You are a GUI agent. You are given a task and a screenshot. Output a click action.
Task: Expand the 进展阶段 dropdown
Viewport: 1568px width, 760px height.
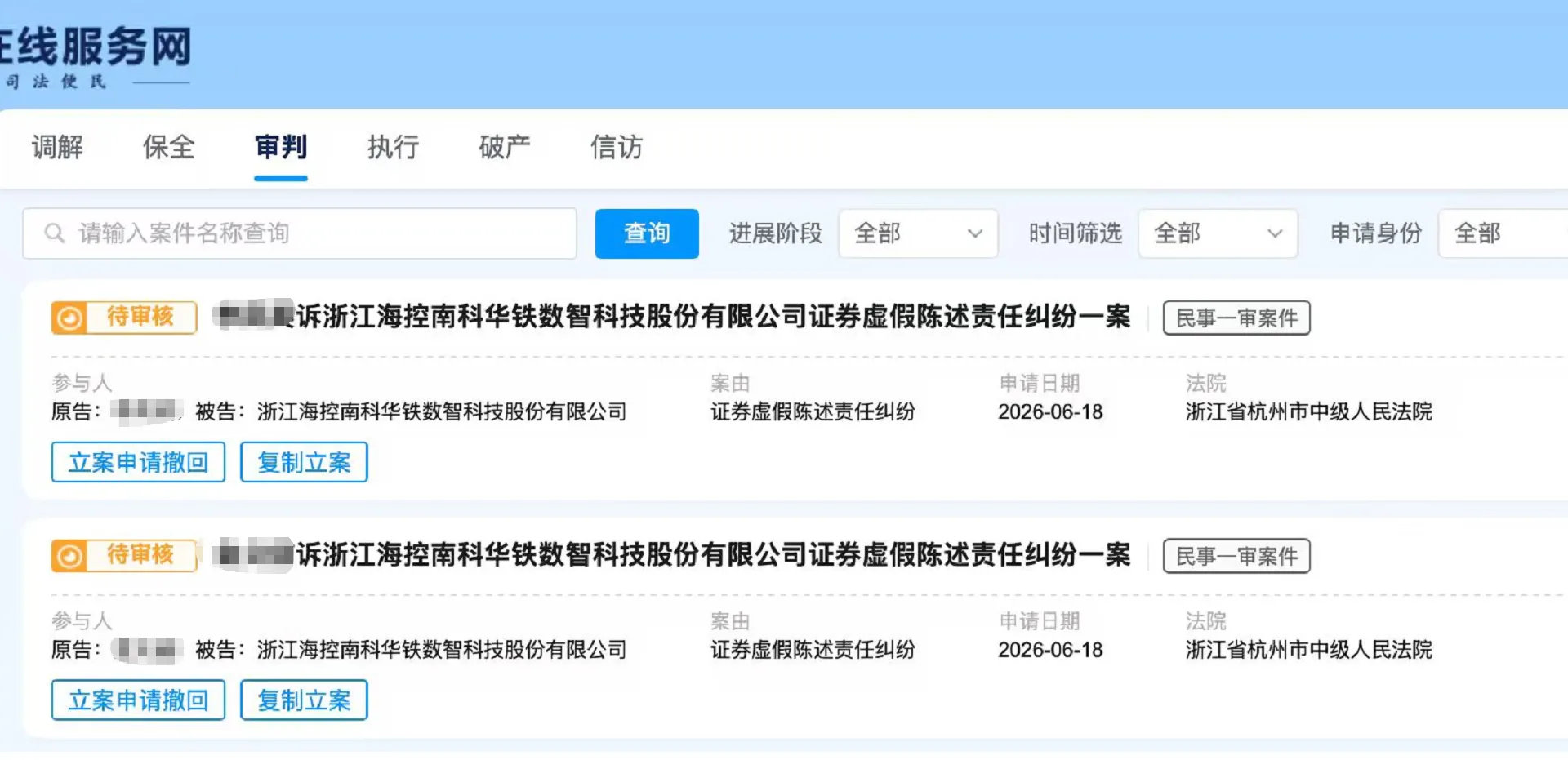click(x=918, y=233)
